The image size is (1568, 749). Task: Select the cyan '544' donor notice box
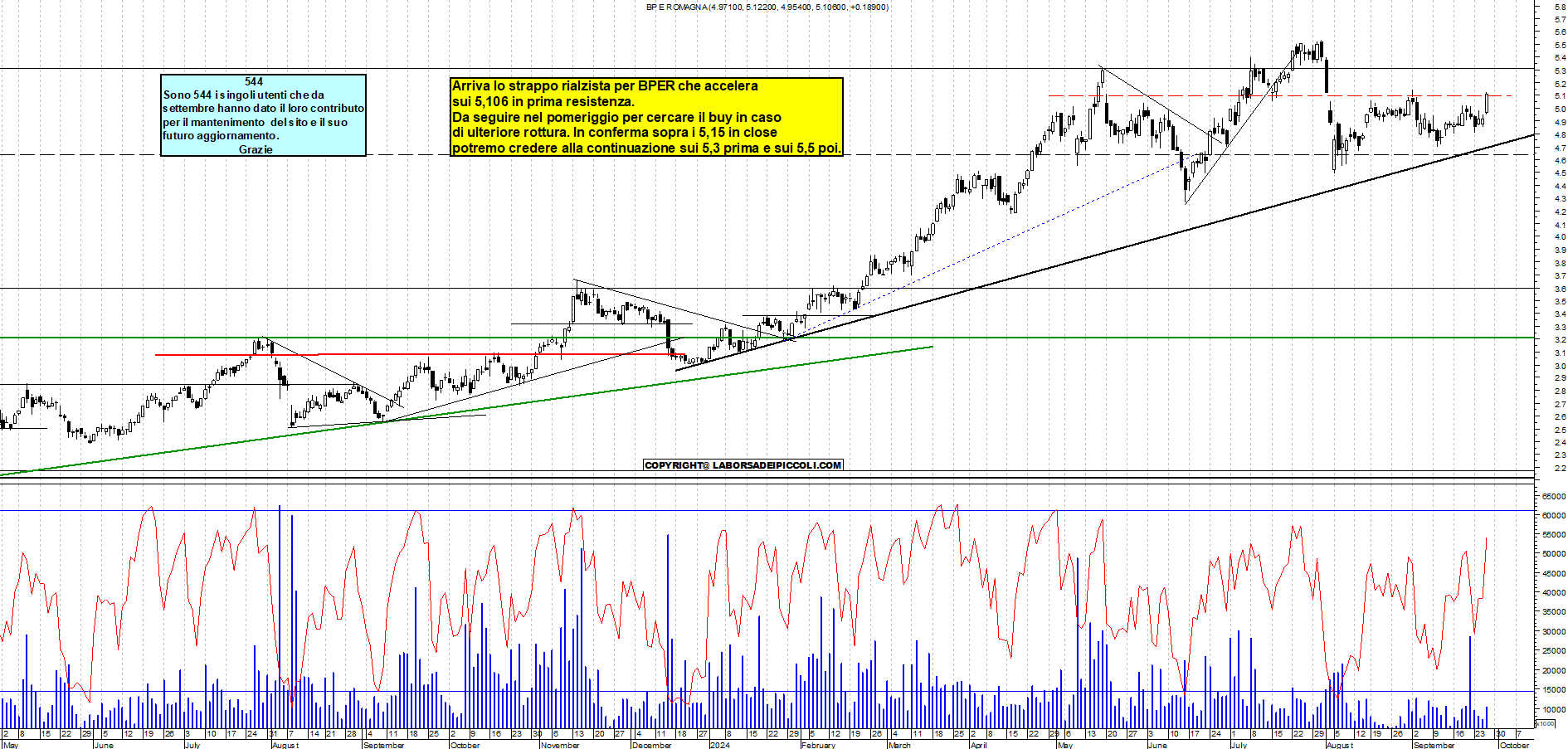point(263,115)
